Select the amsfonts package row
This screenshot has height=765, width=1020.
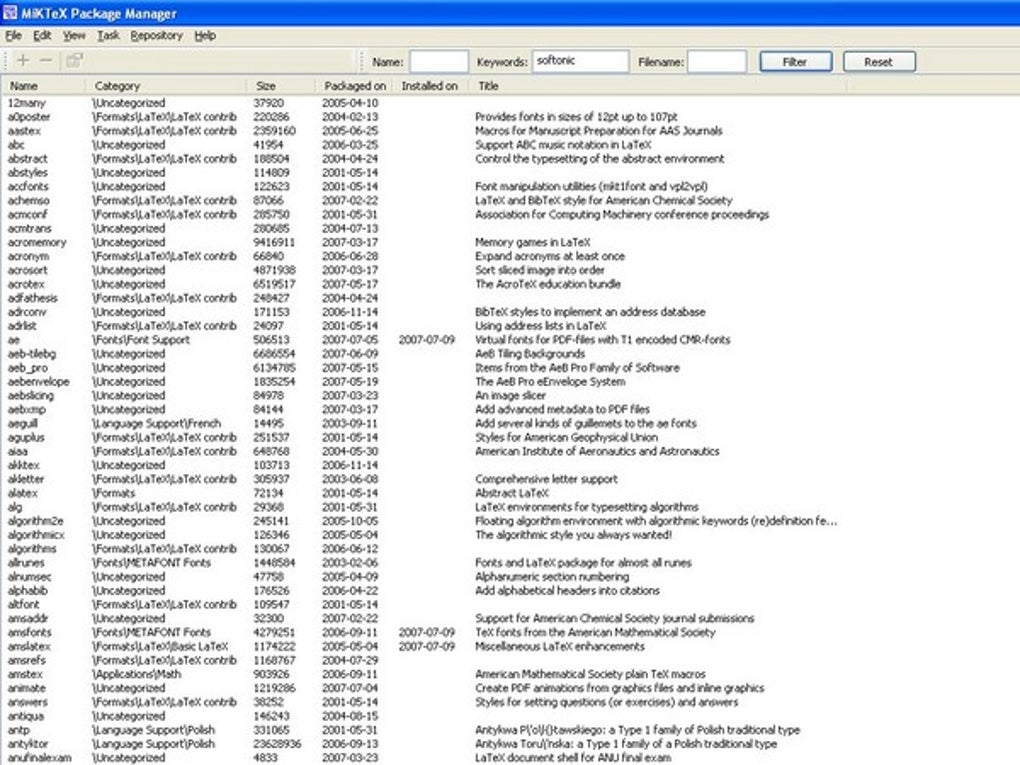[x=423, y=632]
